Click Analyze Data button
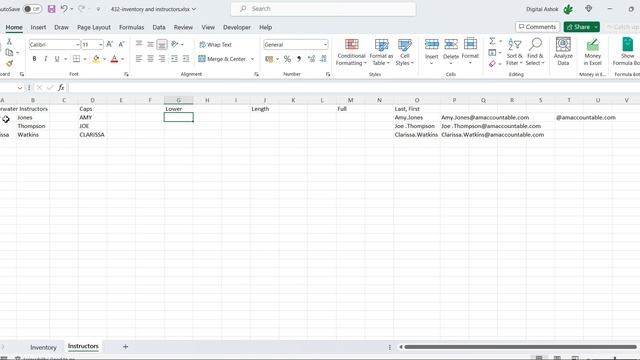The image size is (640, 360). (563, 52)
